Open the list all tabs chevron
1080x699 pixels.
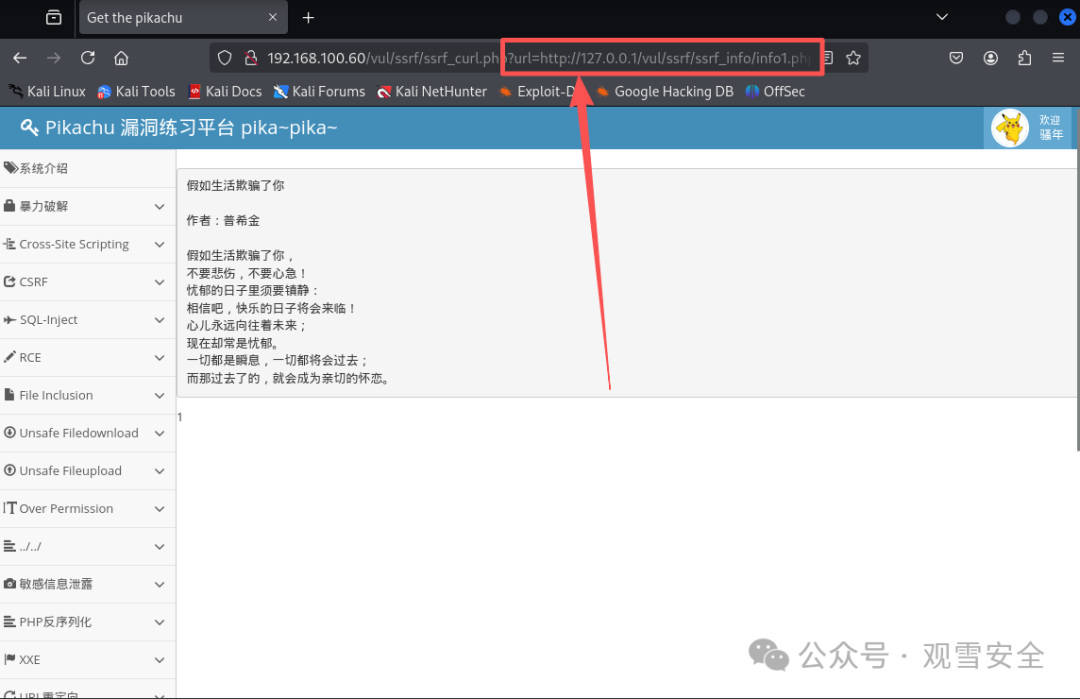942,17
